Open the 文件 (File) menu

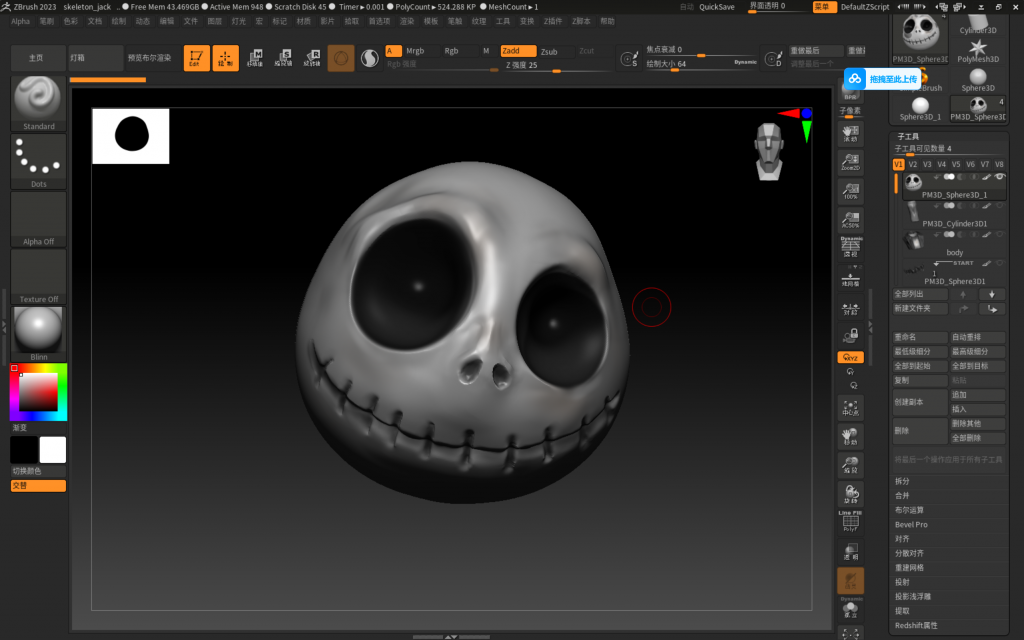pyautogui.click(x=191, y=21)
